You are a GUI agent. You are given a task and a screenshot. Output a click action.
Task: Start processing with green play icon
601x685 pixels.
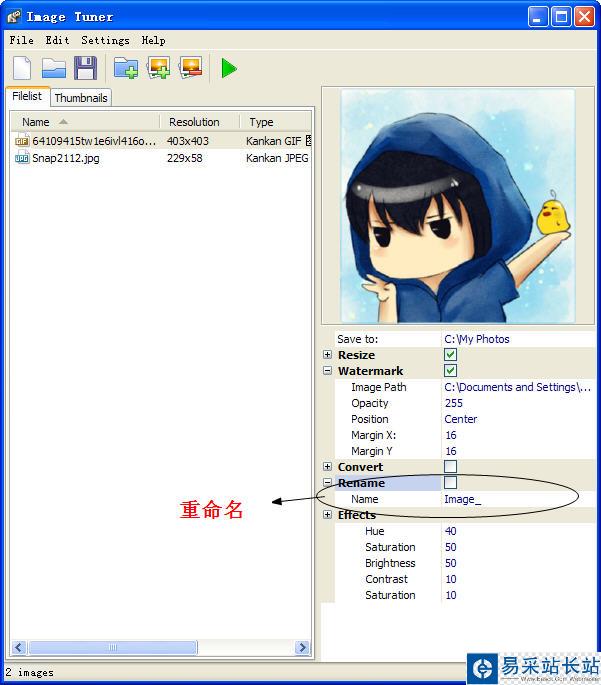pos(229,69)
